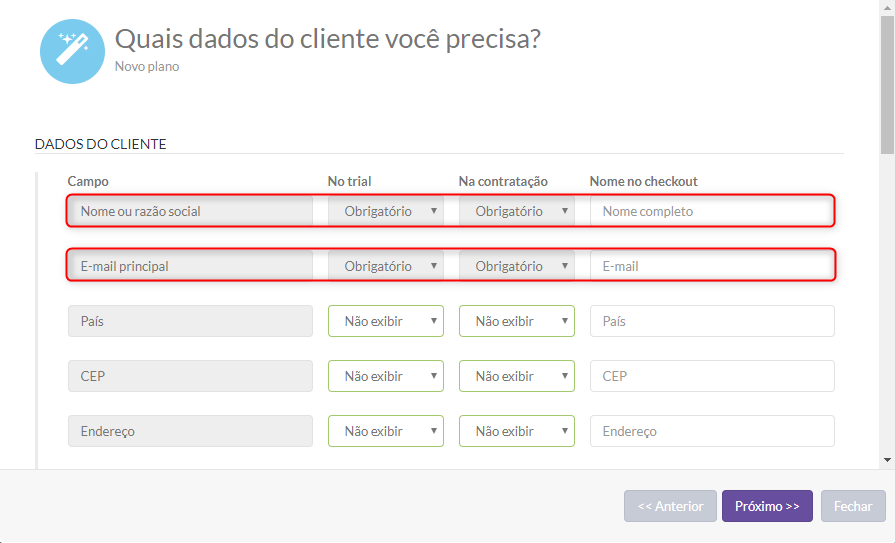Go to the 'Próximo >>' step
This screenshot has height=543, width=895.
pyautogui.click(x=767, y=506)
